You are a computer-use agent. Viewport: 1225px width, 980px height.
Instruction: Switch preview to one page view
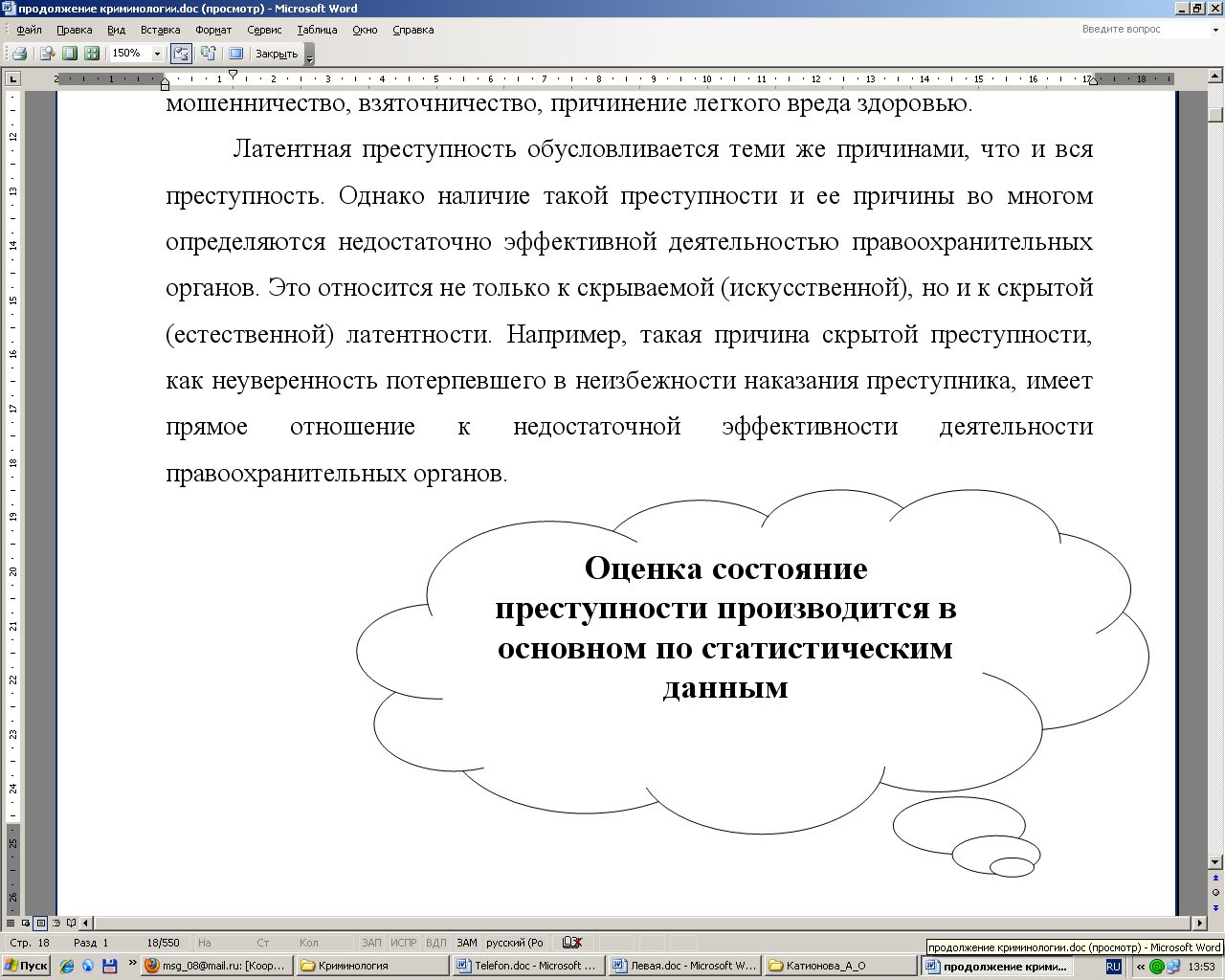coord(69,54)
